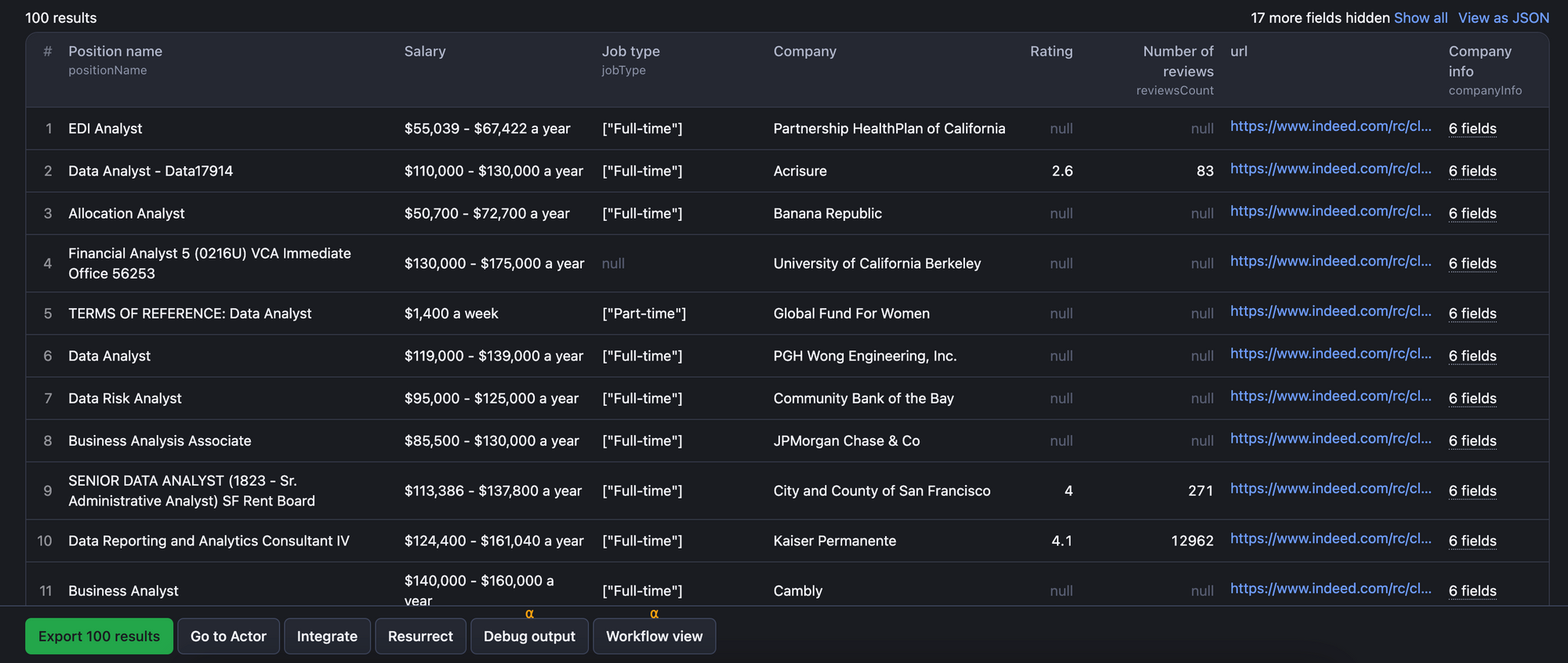The width and height of the screenshot is (1568, 663).
Task: Open the Workflow view
Action: pos(654,636)
